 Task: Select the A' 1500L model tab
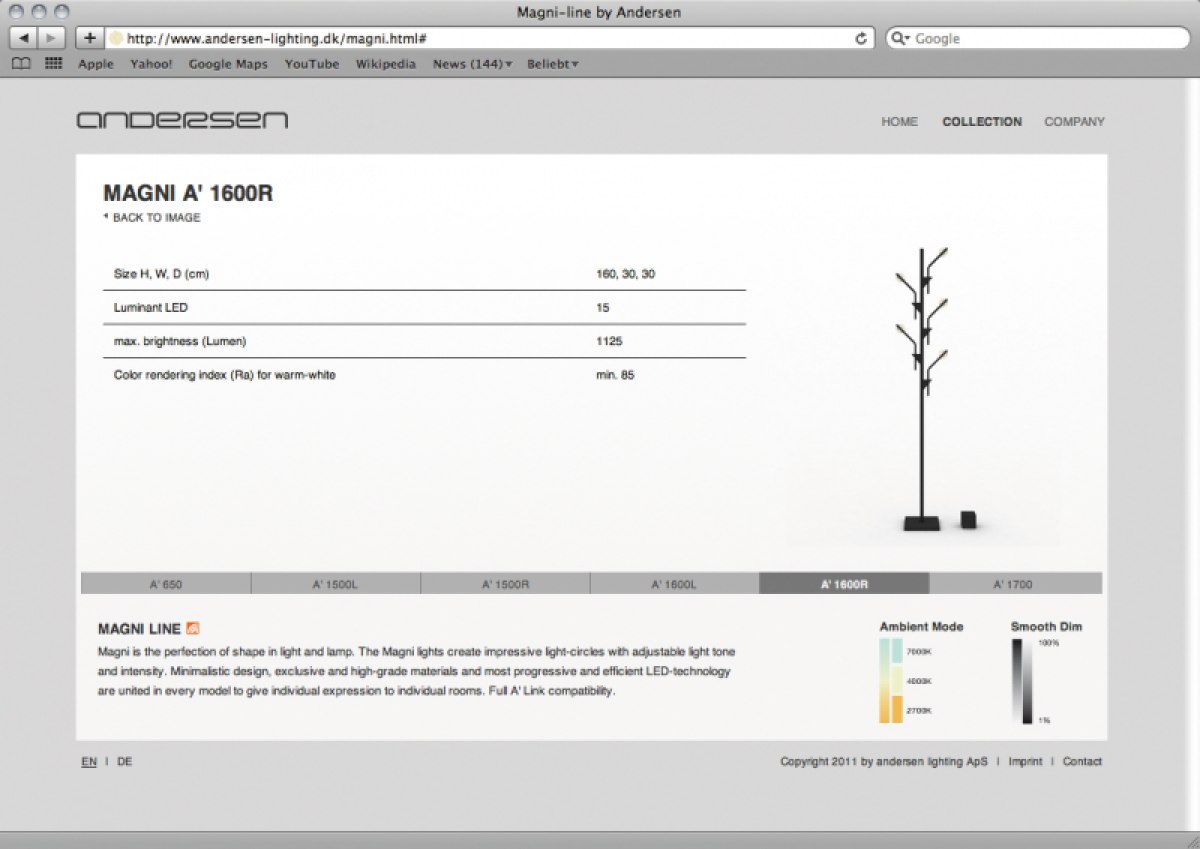(336, 584)
